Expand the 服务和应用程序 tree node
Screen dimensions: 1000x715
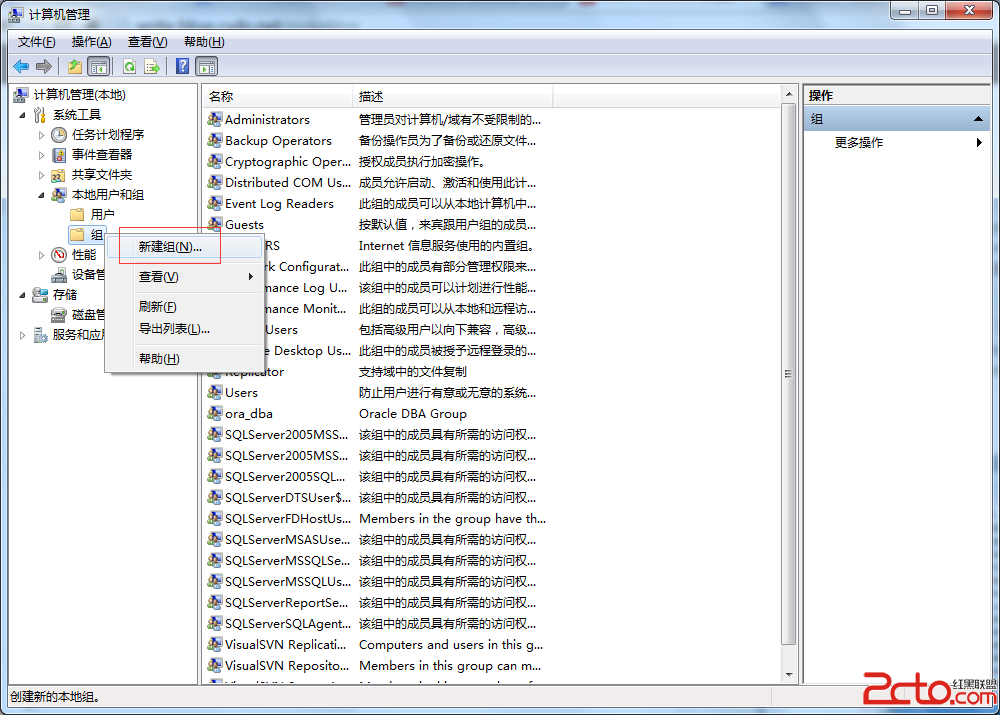[23, 335]
